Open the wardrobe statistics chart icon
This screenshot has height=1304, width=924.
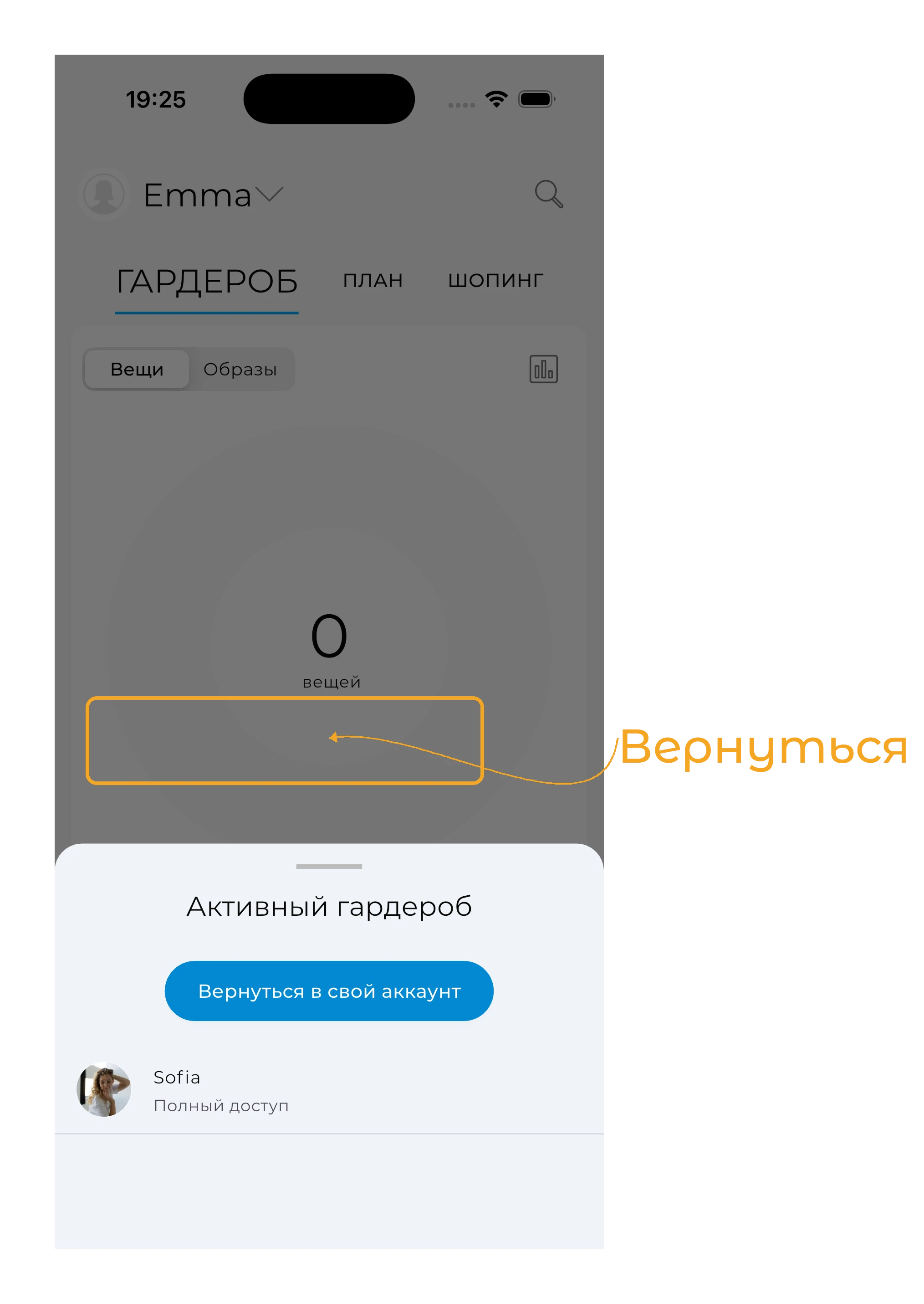(x=543, y=369)
